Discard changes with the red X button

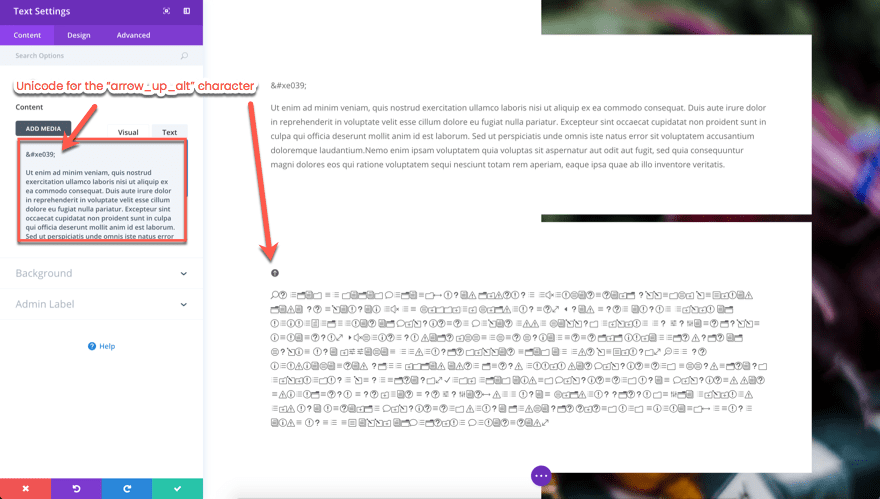(x=25, y=488)
